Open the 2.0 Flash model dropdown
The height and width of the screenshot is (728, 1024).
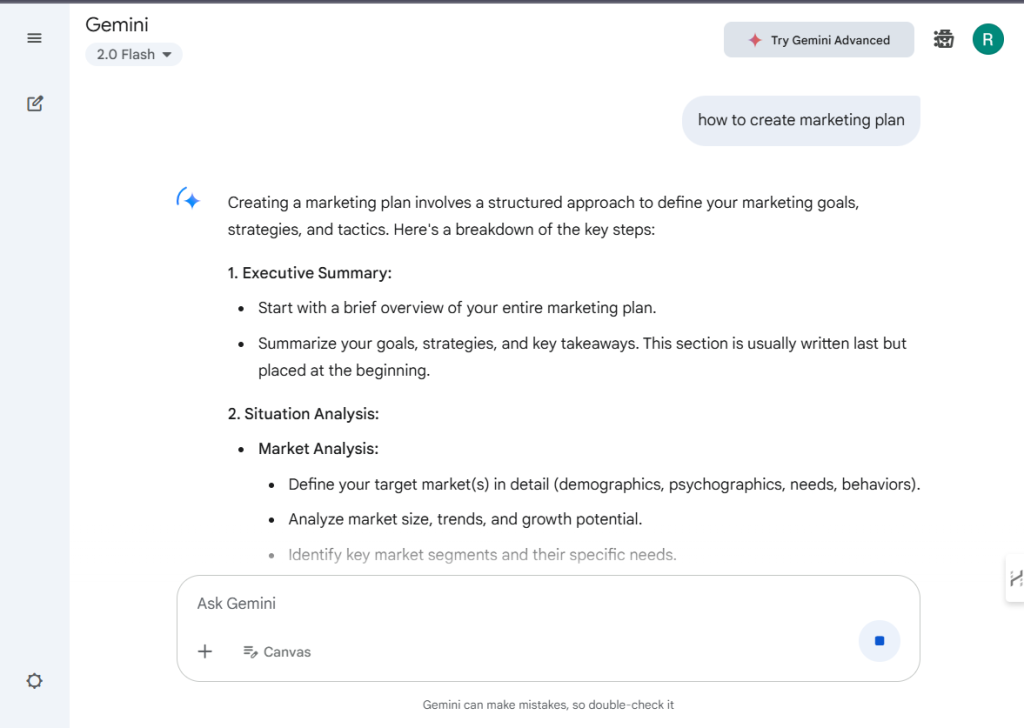pos(134,54)
